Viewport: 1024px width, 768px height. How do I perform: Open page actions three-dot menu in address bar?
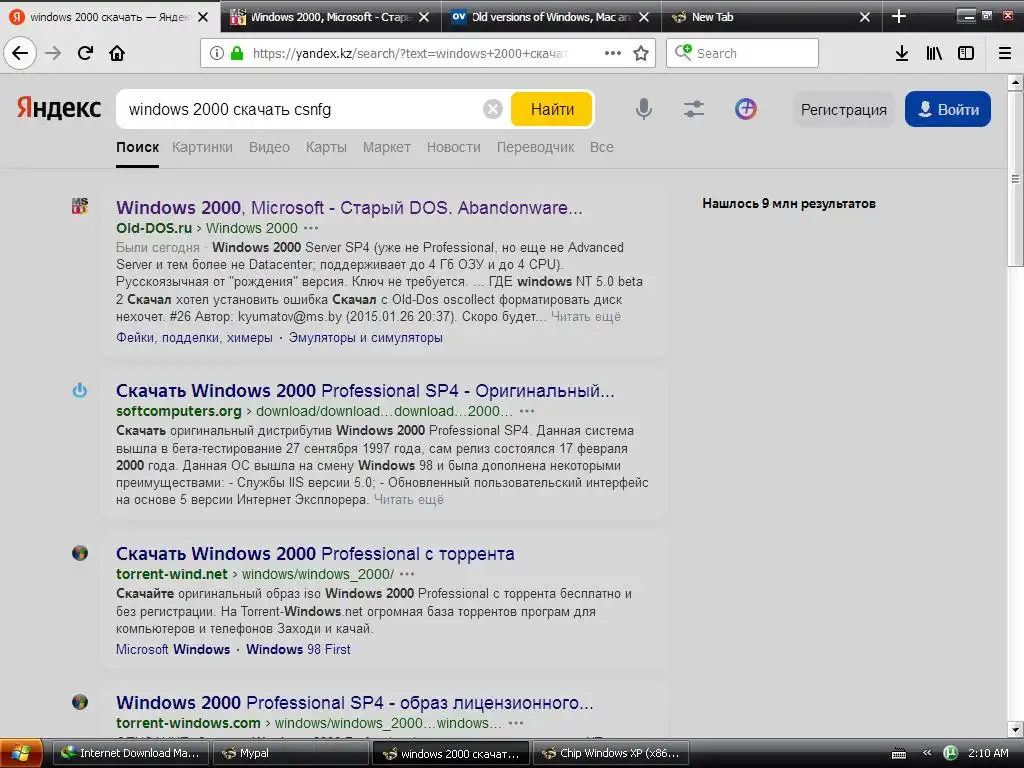coord(613,53)
